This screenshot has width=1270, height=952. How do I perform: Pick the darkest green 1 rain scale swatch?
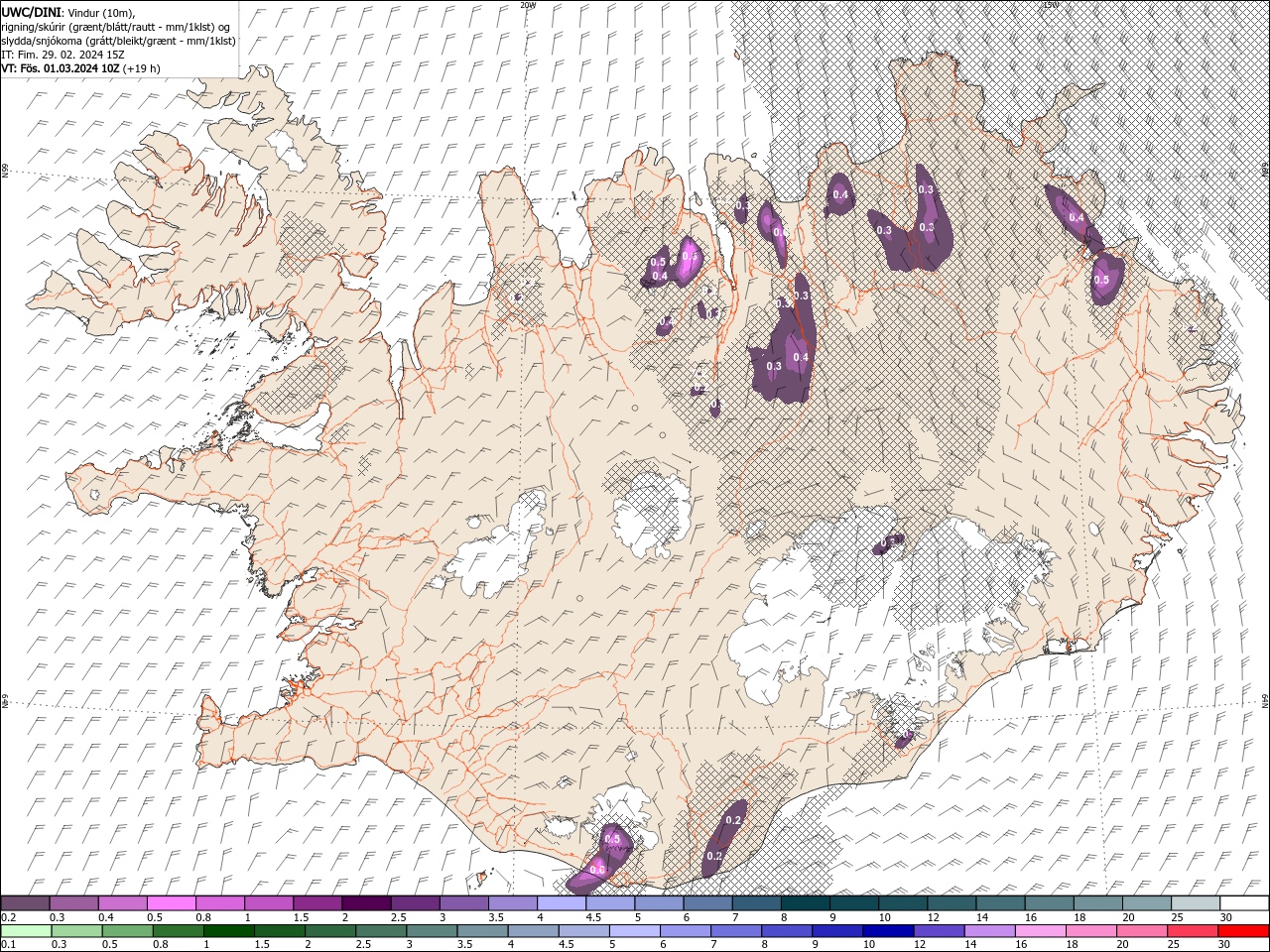[228, 931]
